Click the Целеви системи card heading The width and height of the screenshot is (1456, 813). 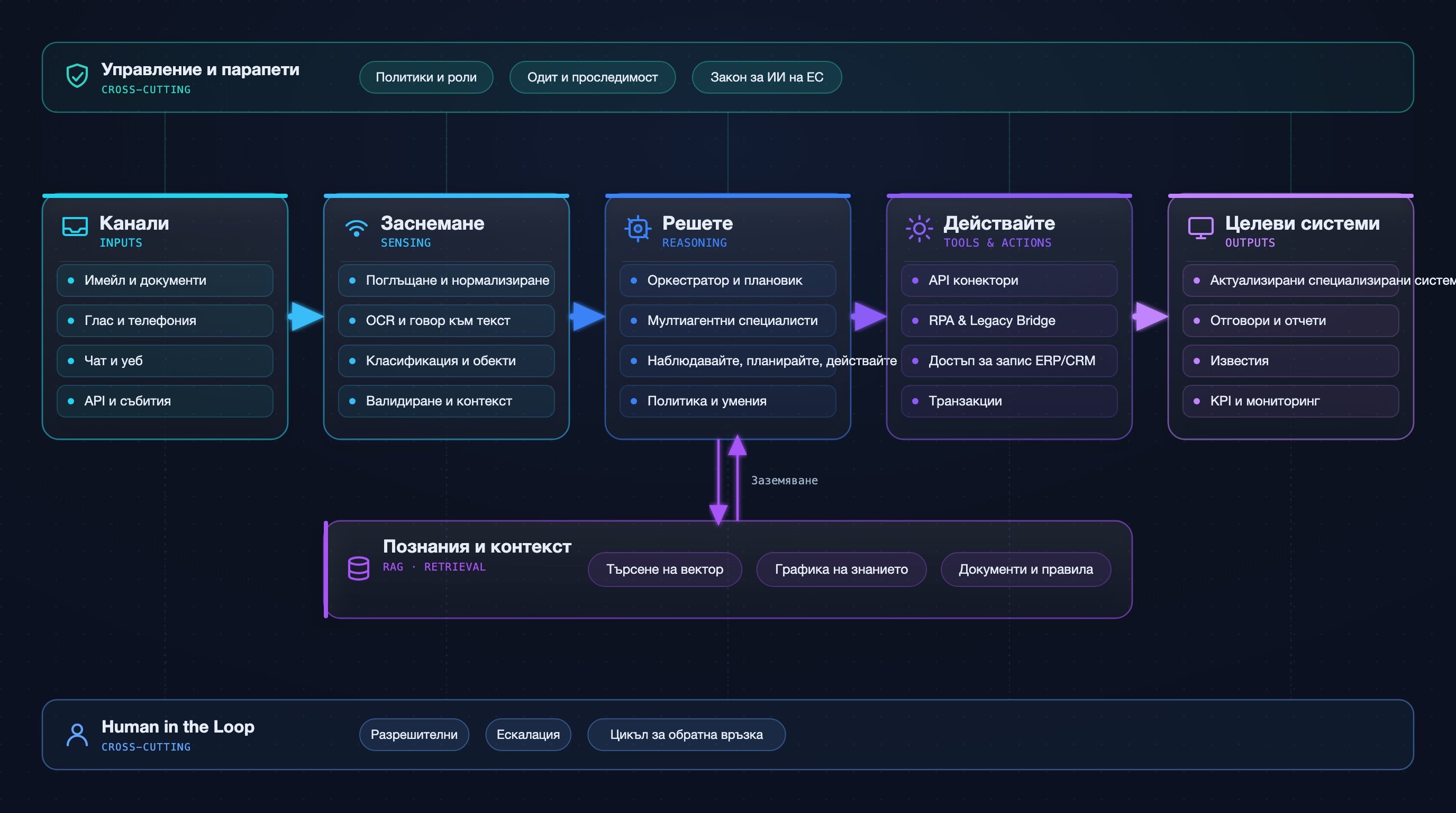pyautogui.click(x=1302, y=223)
